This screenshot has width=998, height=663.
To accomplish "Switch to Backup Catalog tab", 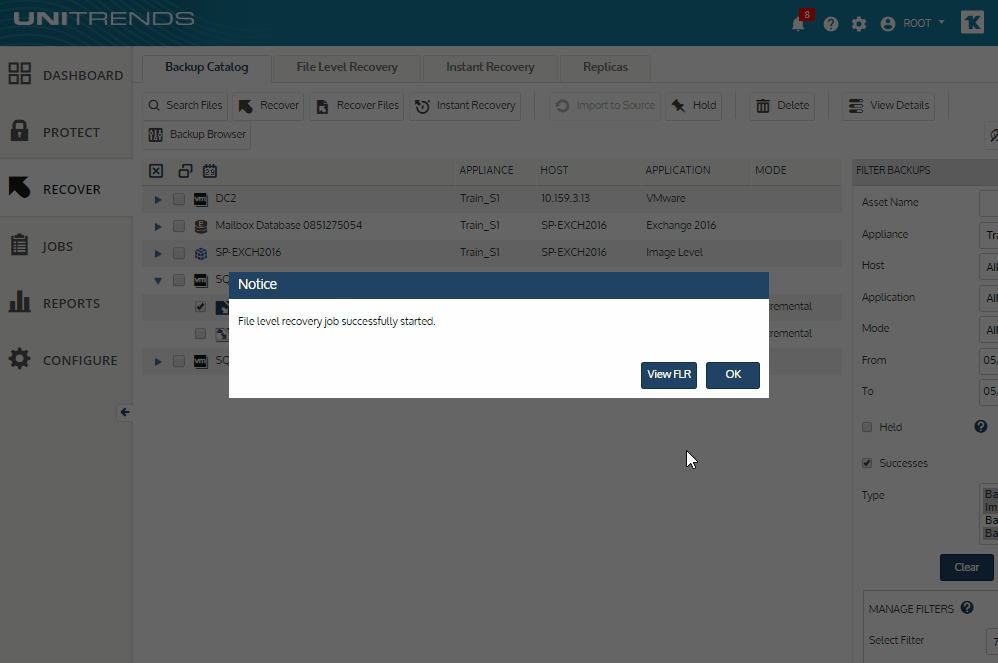I will (x=207, y=67).
